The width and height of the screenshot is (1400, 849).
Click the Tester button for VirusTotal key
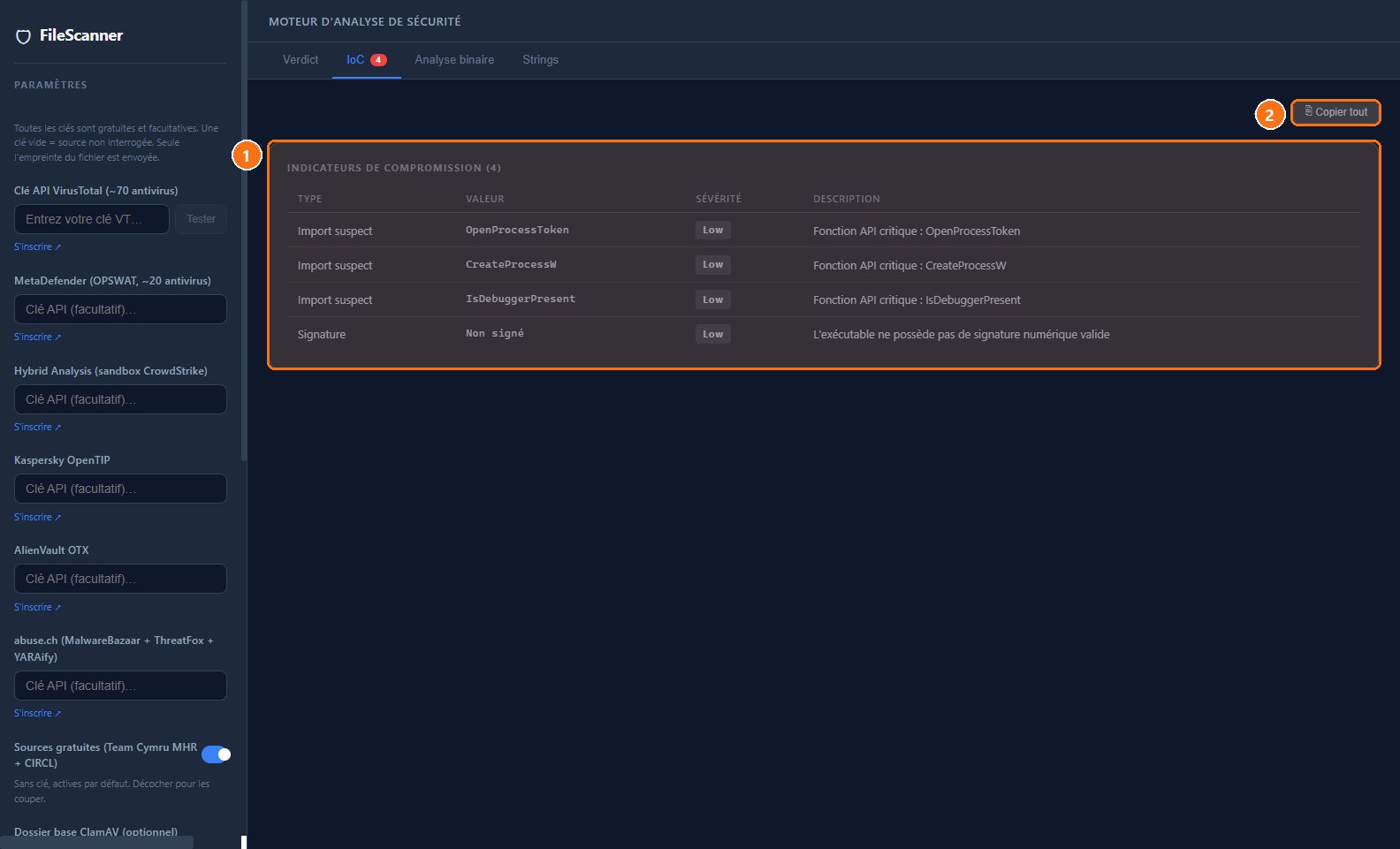point(201,219)
